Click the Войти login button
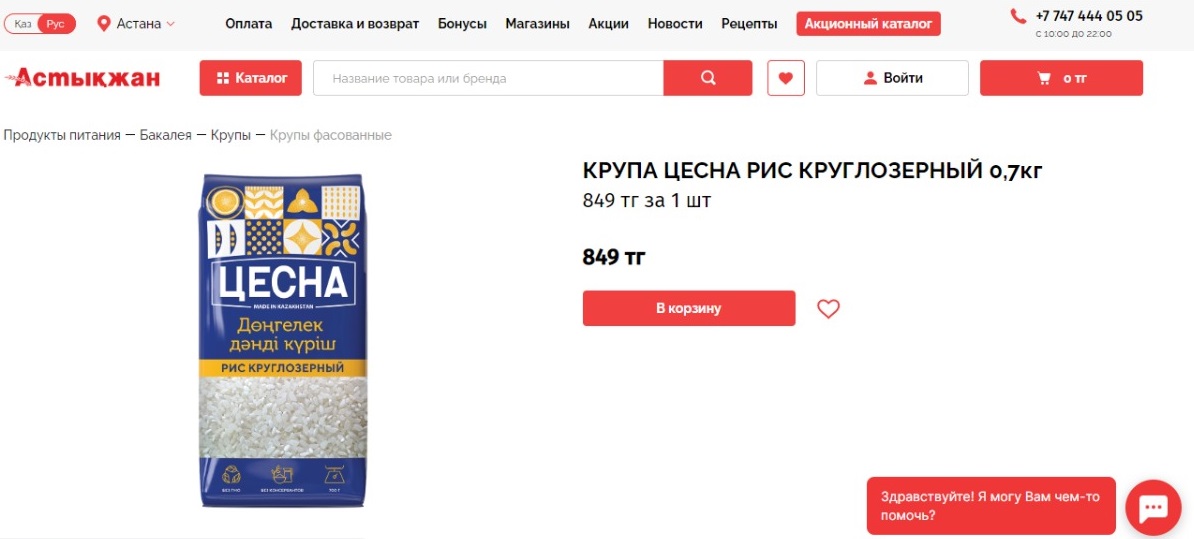This screenshot has height=539, width=1194. pos(892,78)
